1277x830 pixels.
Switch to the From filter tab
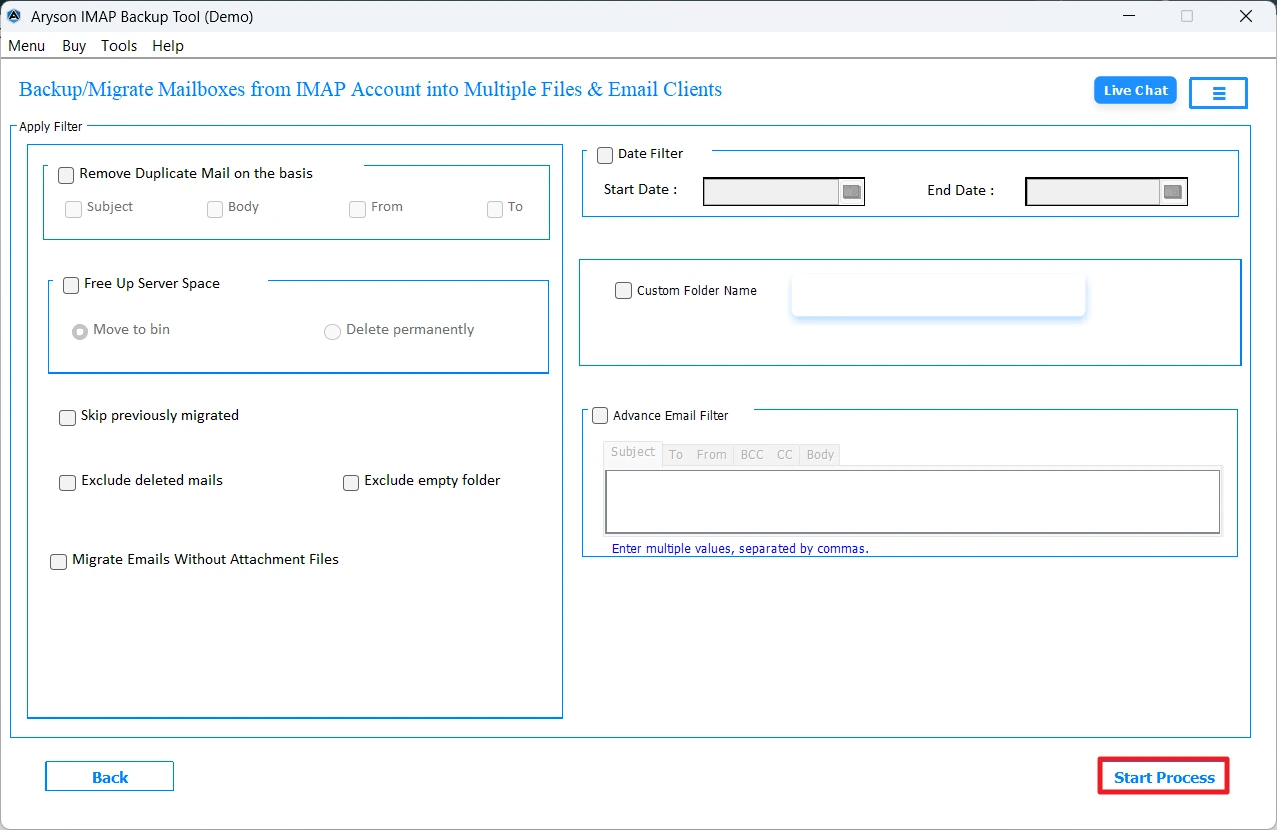[712, 454]
